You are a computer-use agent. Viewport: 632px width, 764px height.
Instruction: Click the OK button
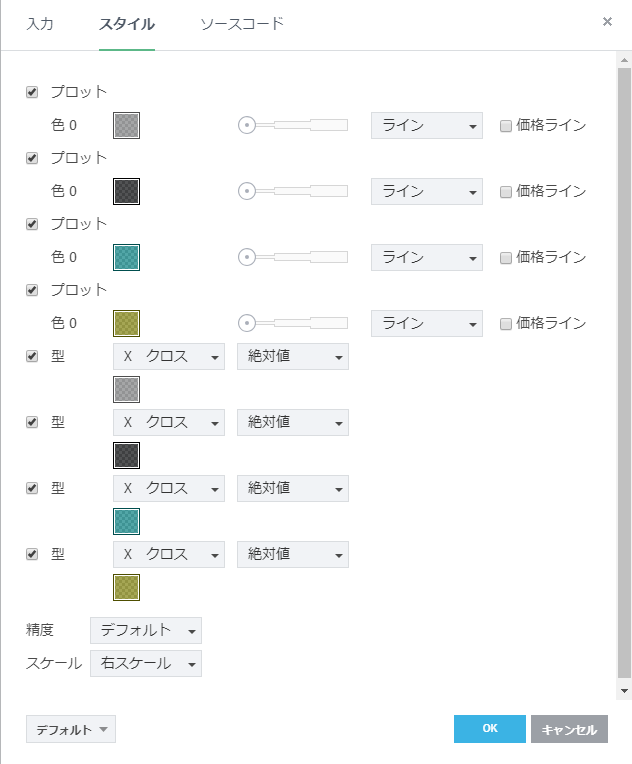click(x=489, y=729)
